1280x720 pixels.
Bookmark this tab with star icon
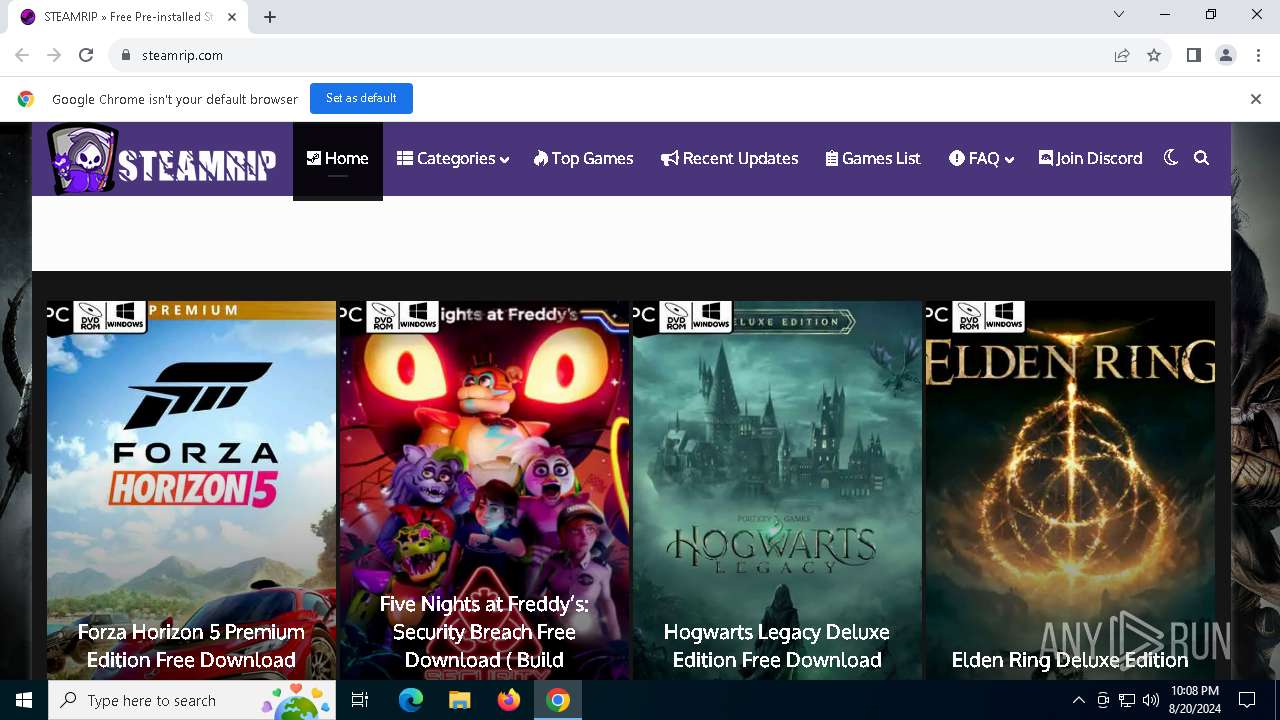point(1154,55)
